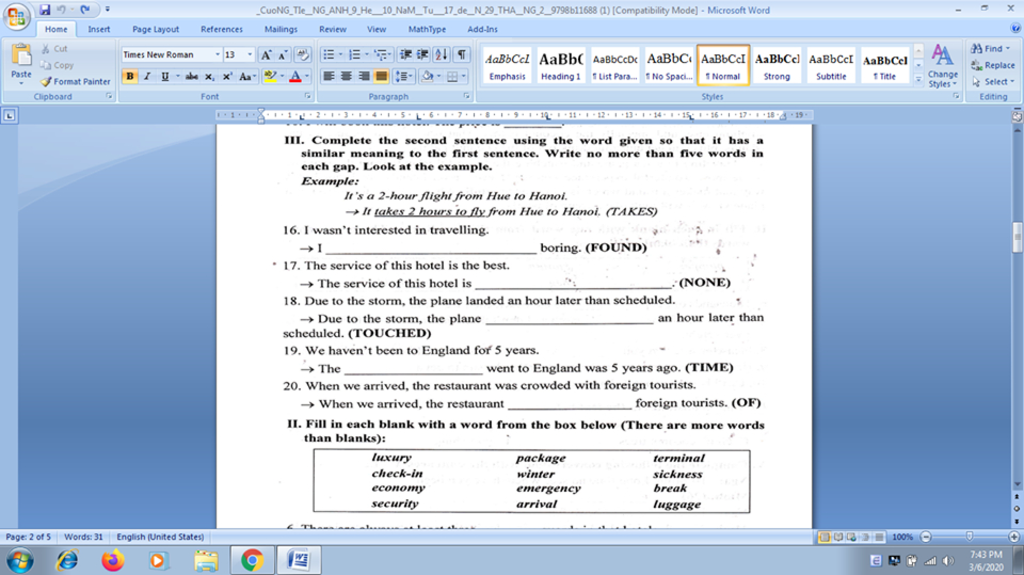1024x575 pixels.
Task: Save the document from Quick Access
Action: pyautogui.click(x=44, y=10)
